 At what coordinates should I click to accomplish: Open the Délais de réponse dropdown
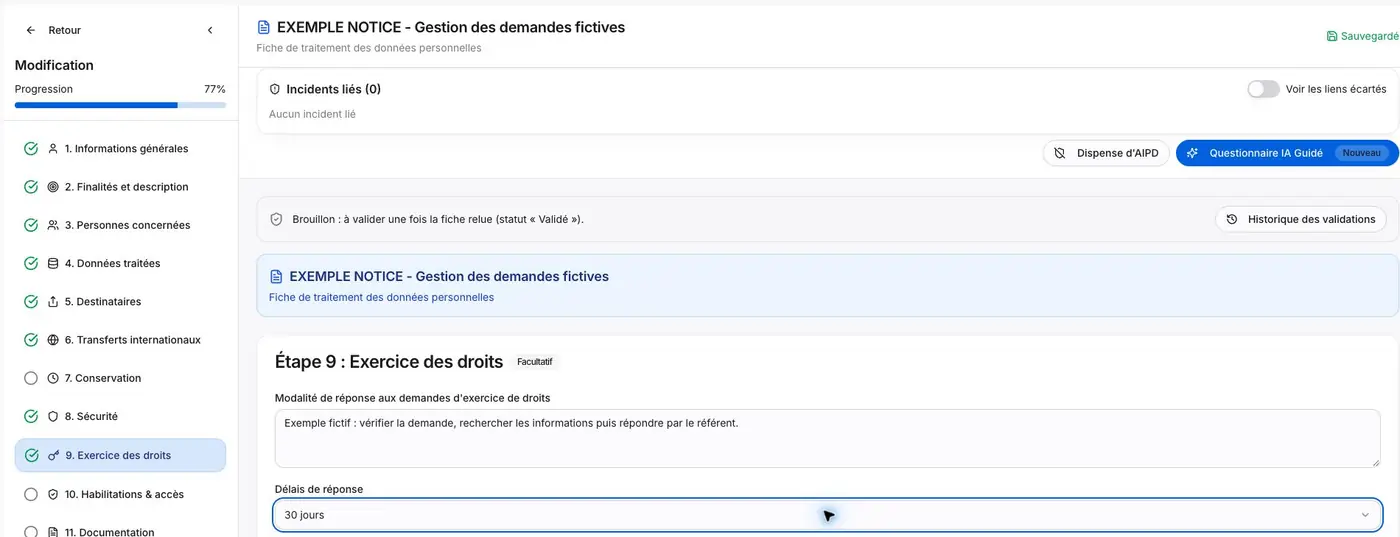[827, 515]
